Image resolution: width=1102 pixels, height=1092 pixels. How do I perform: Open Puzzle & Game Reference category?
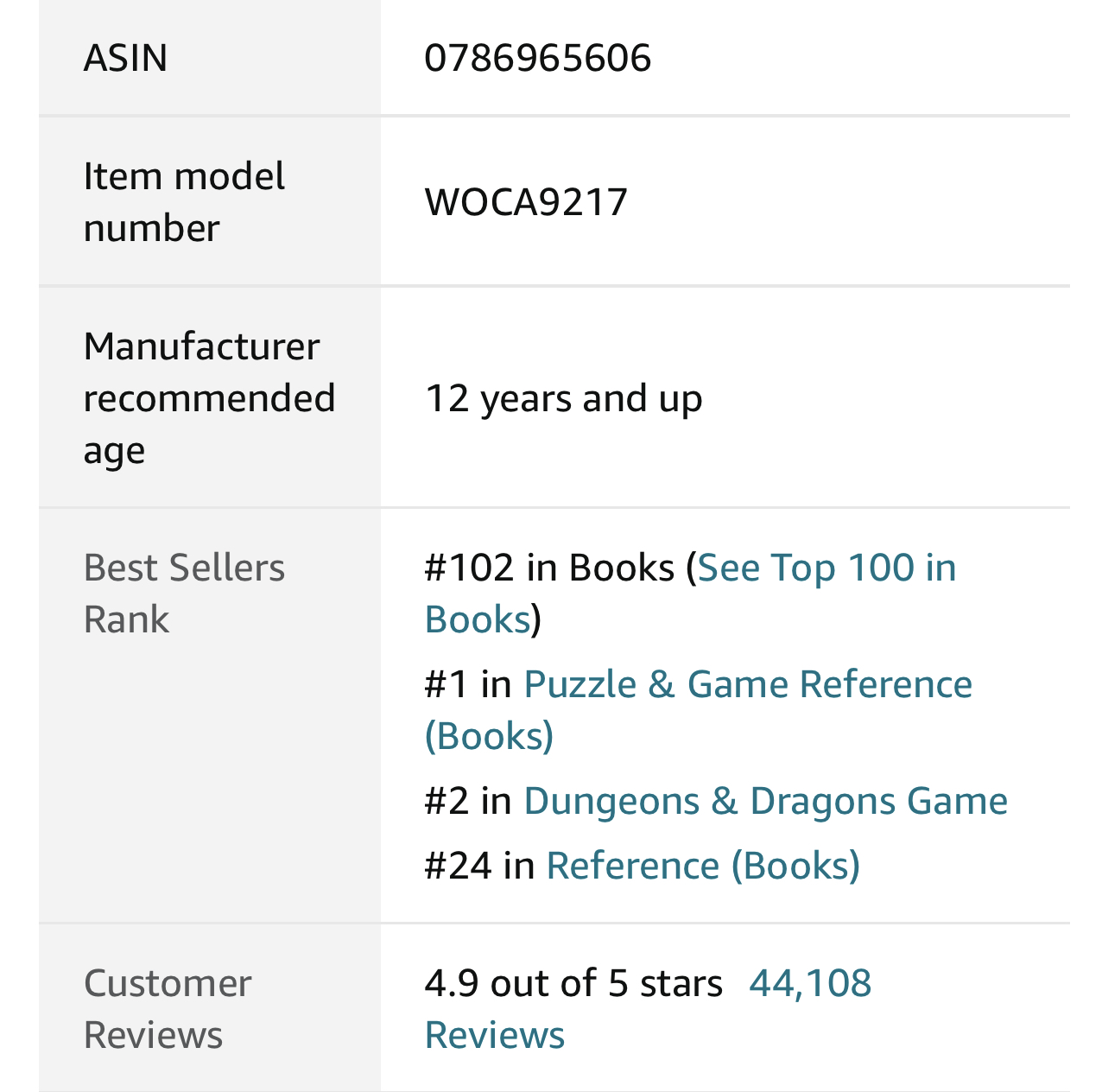click(x=748, y=685)
